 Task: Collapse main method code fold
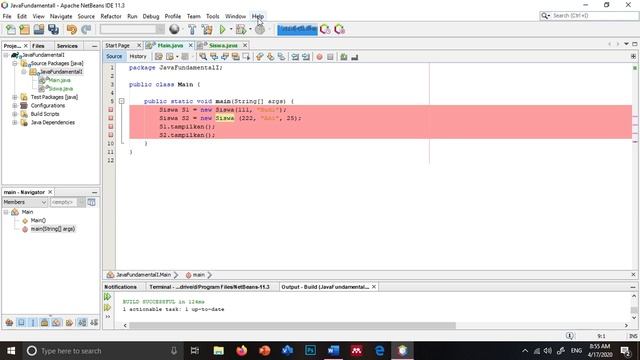(122, 101)
